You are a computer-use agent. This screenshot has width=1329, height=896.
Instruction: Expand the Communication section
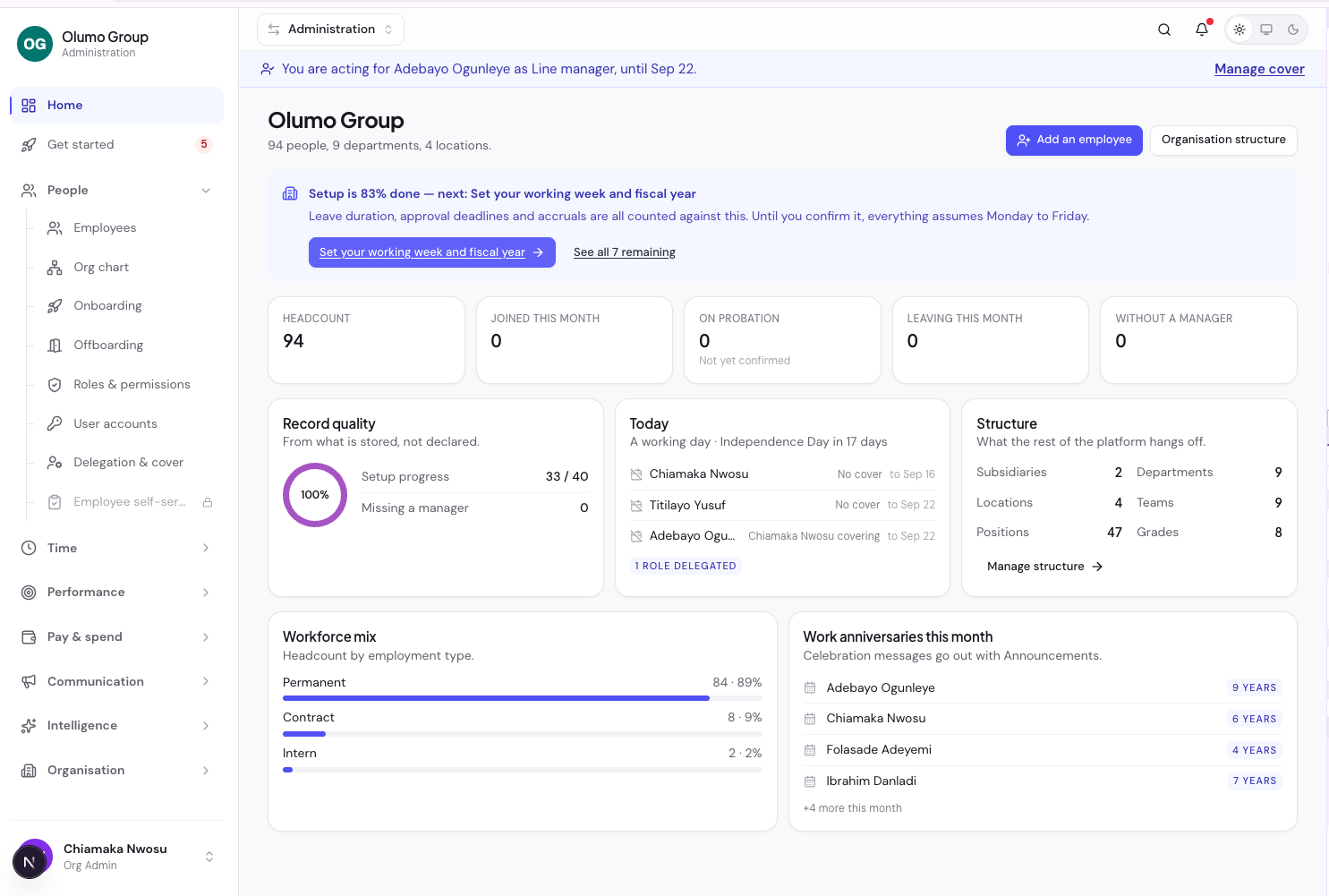pos(116,682)
